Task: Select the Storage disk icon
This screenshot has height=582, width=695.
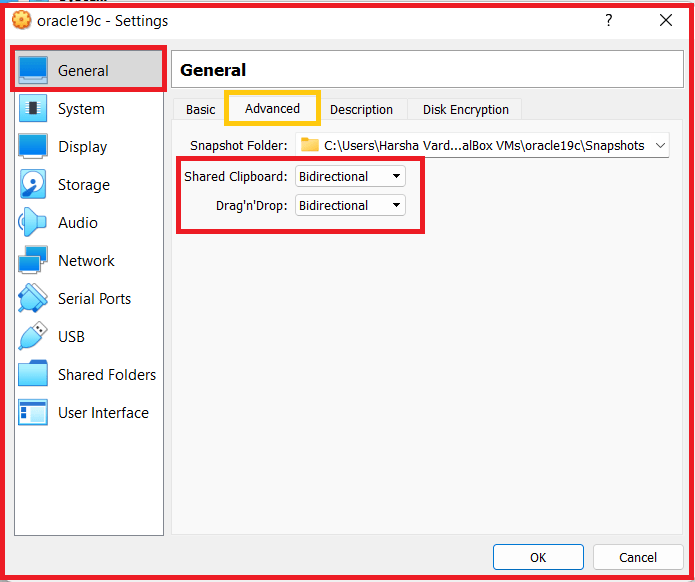Action: coord(33,184)
